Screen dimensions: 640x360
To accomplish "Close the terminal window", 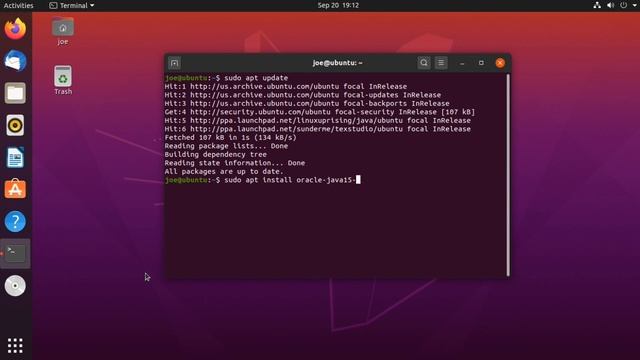I will click(x=500, y=63).
